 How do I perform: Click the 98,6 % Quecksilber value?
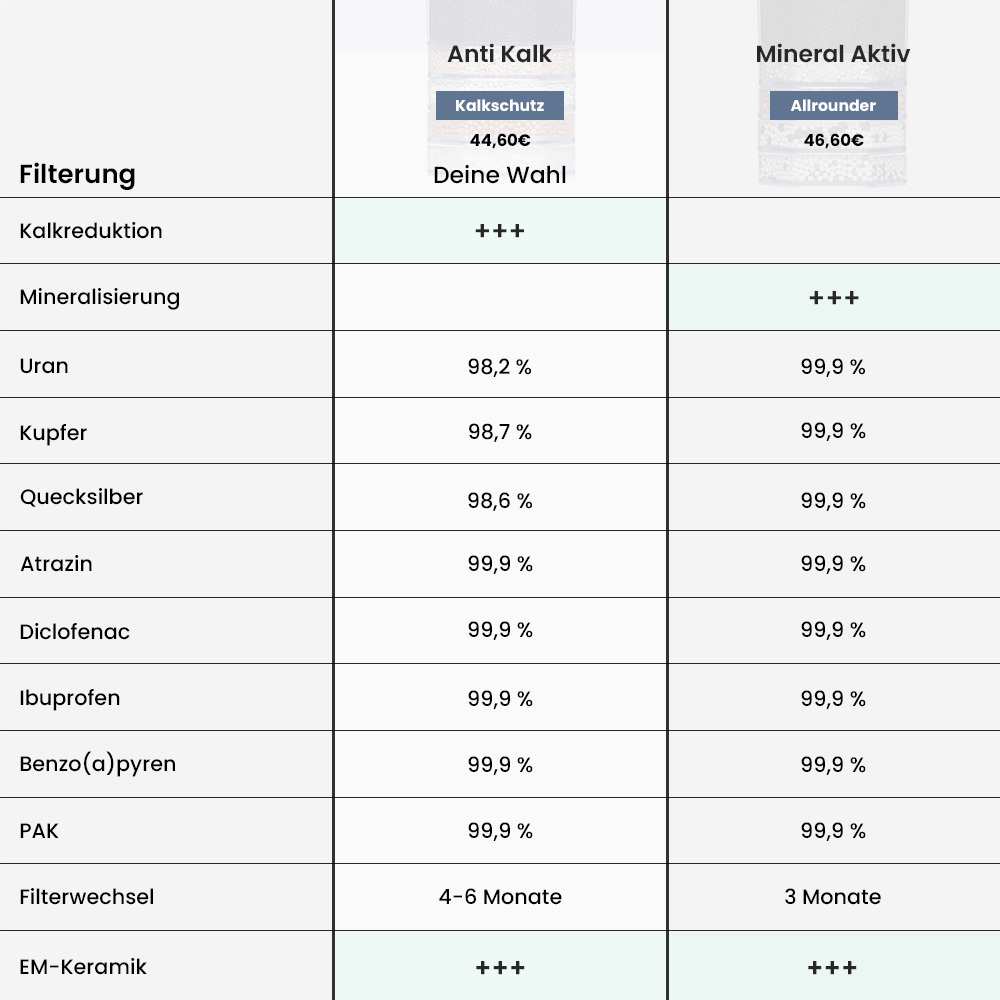[500, 501]
